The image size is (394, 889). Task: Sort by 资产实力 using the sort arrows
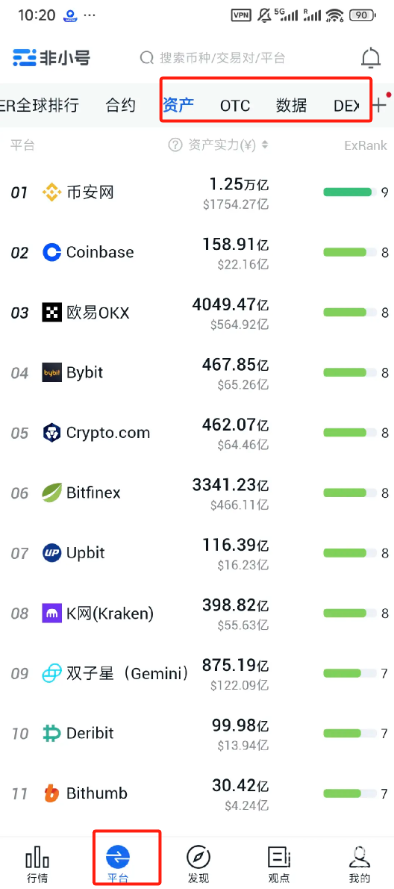[x=264, y=145]
